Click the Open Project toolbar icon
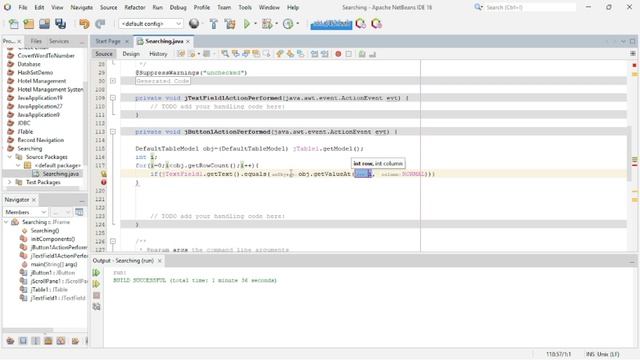 (x=44, y=24)
